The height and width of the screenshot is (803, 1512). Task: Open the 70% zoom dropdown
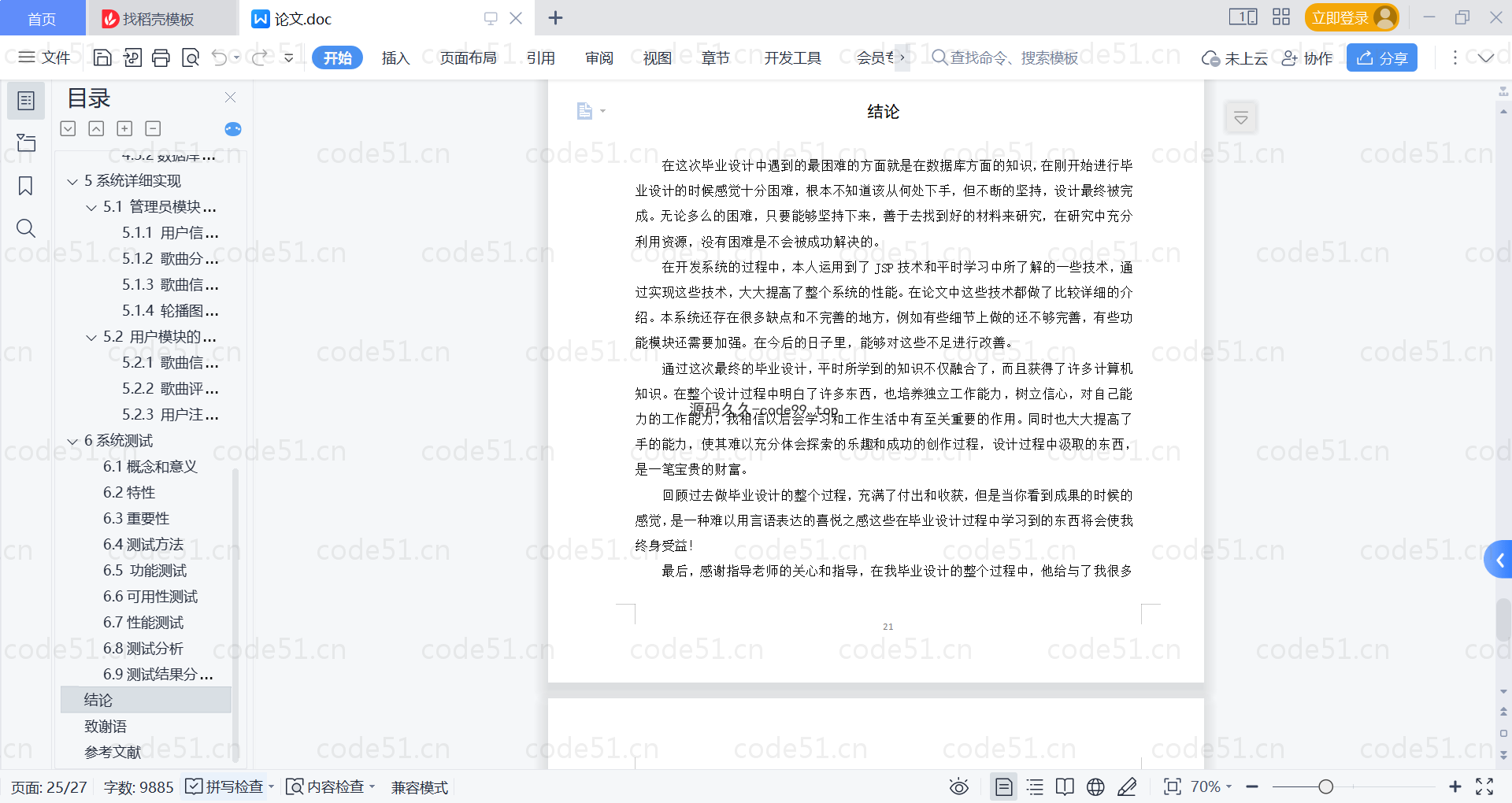point(1211,786)
